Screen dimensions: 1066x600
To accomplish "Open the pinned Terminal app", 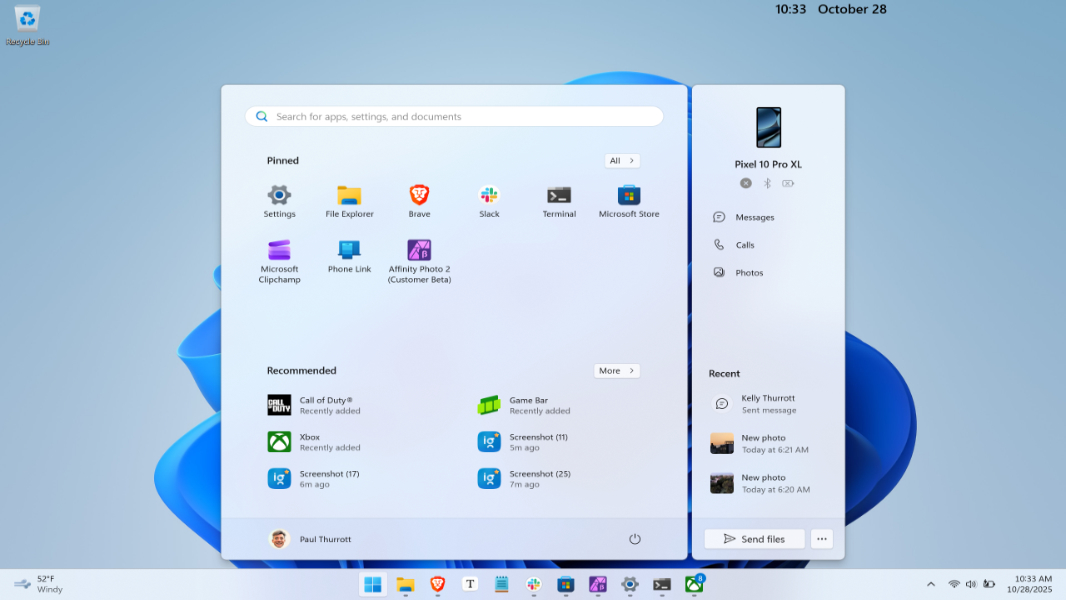I will pos(559,199).
